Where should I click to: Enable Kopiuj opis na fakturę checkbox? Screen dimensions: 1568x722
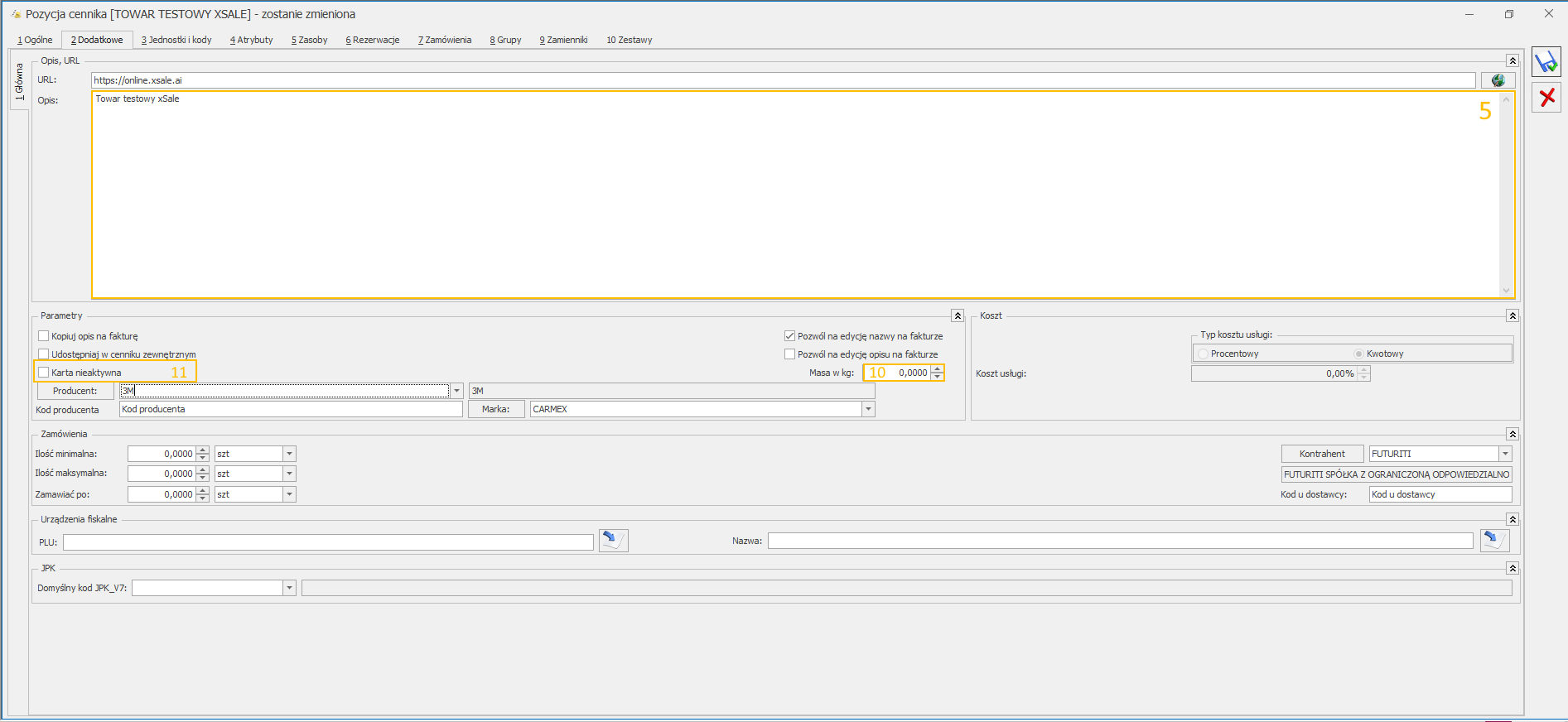tap(44, 336)
